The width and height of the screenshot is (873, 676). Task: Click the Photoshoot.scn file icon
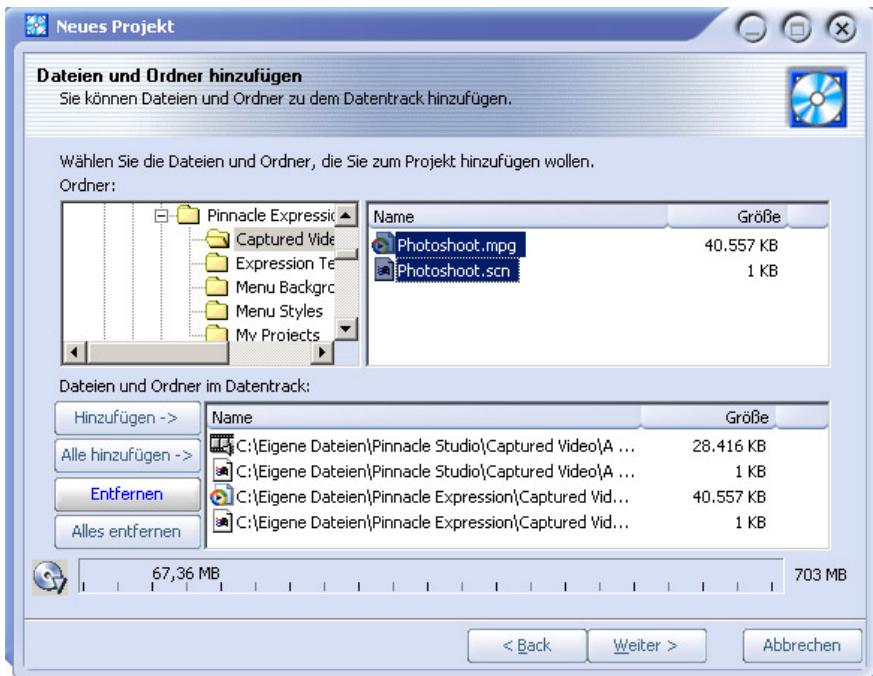coord(384,270)
